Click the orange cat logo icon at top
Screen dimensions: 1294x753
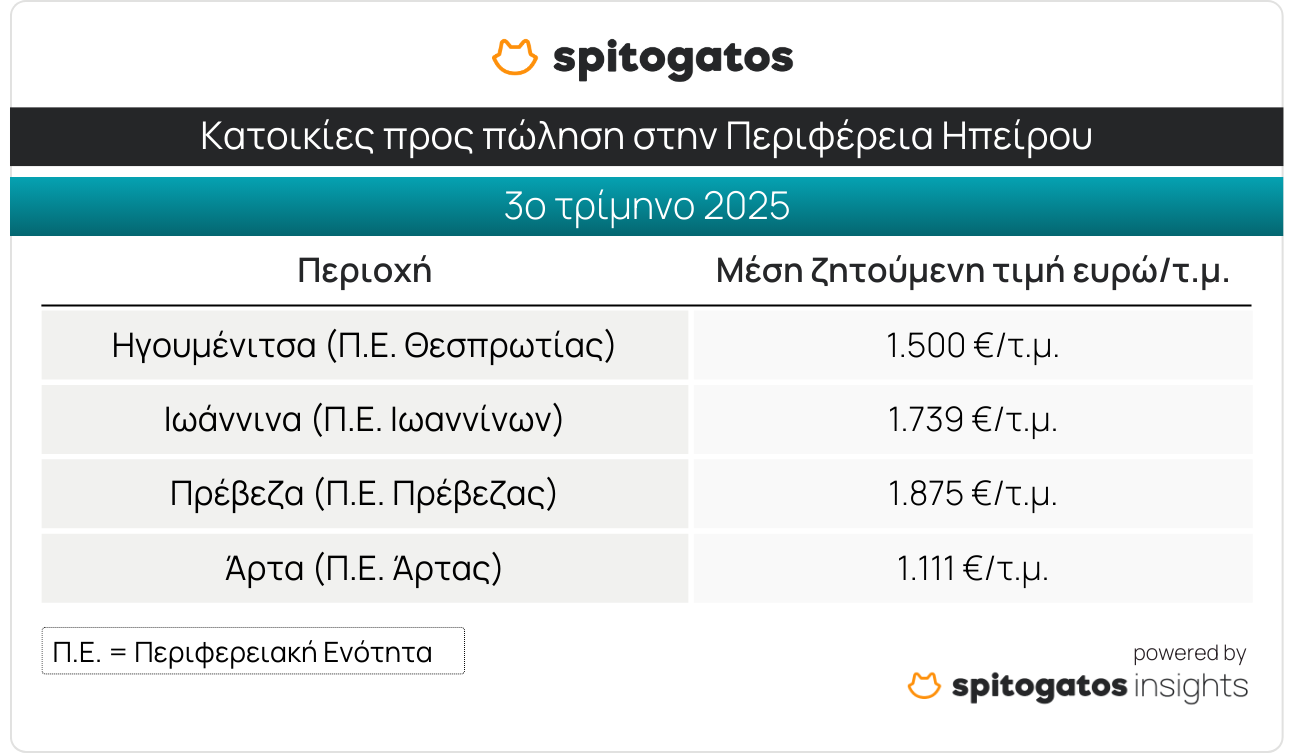(x=515, y=58)
